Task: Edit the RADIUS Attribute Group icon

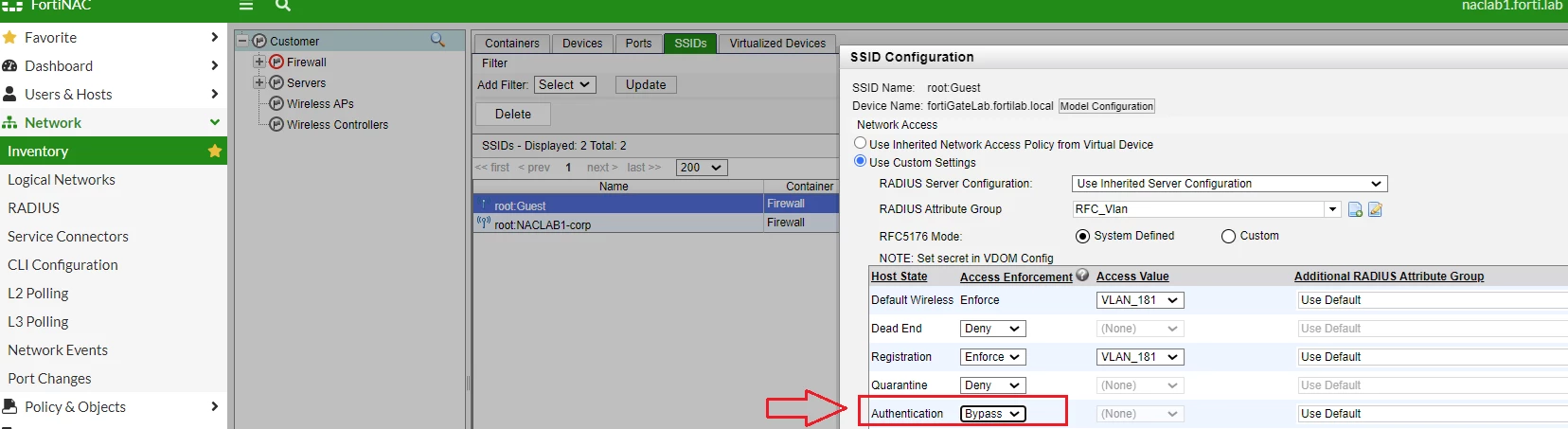Action: 1376,209
